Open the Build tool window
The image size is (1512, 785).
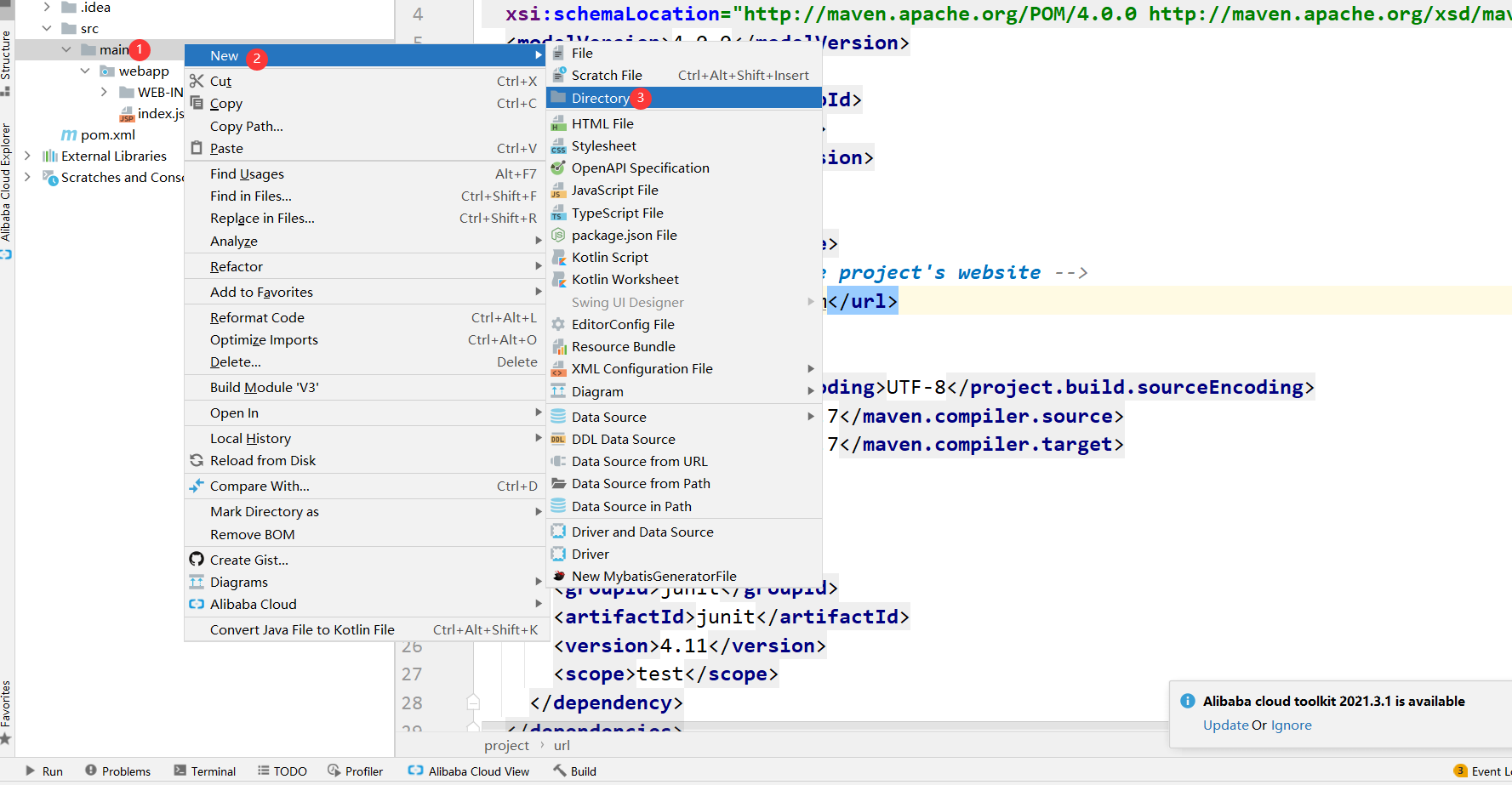pyautogui.click(x=575, y=771)
